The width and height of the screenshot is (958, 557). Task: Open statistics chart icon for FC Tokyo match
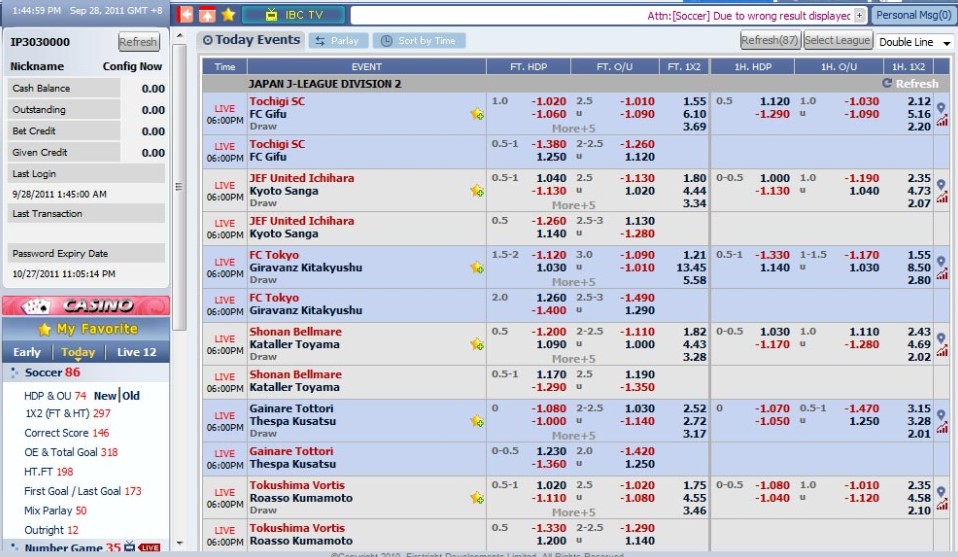click(942, 275)
